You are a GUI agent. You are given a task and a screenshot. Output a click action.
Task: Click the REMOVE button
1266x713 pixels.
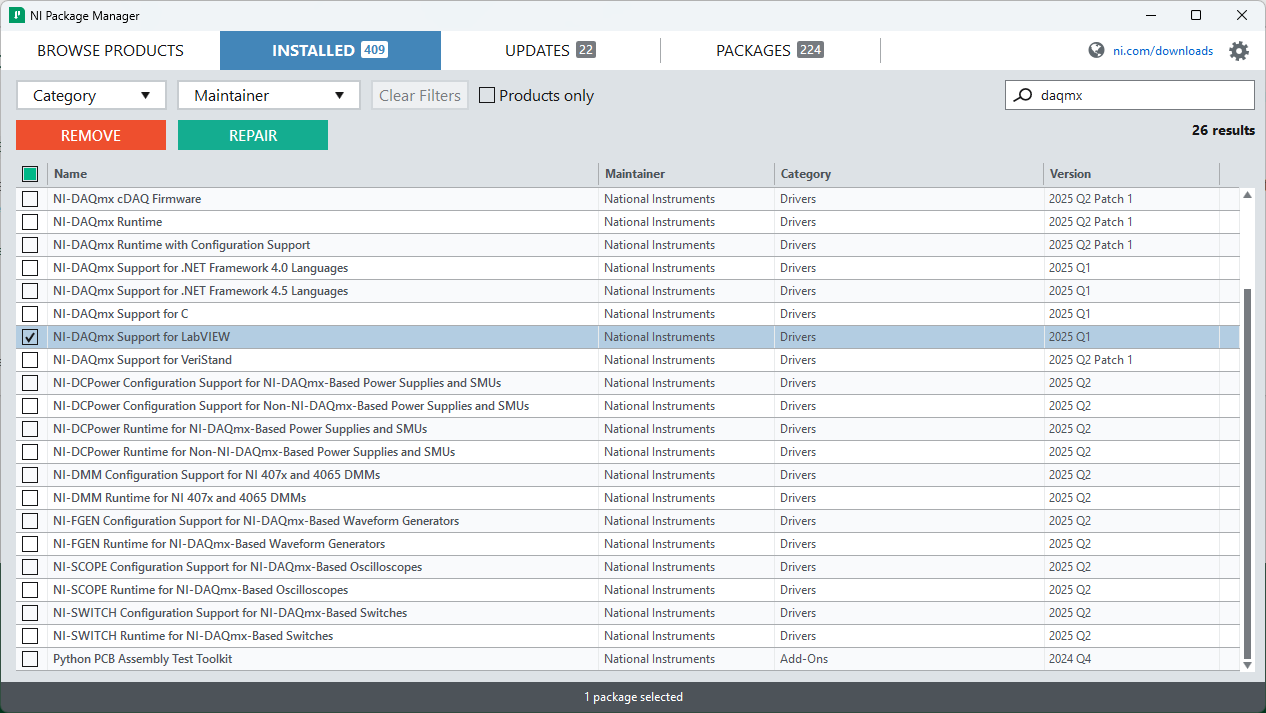[90, 134]
